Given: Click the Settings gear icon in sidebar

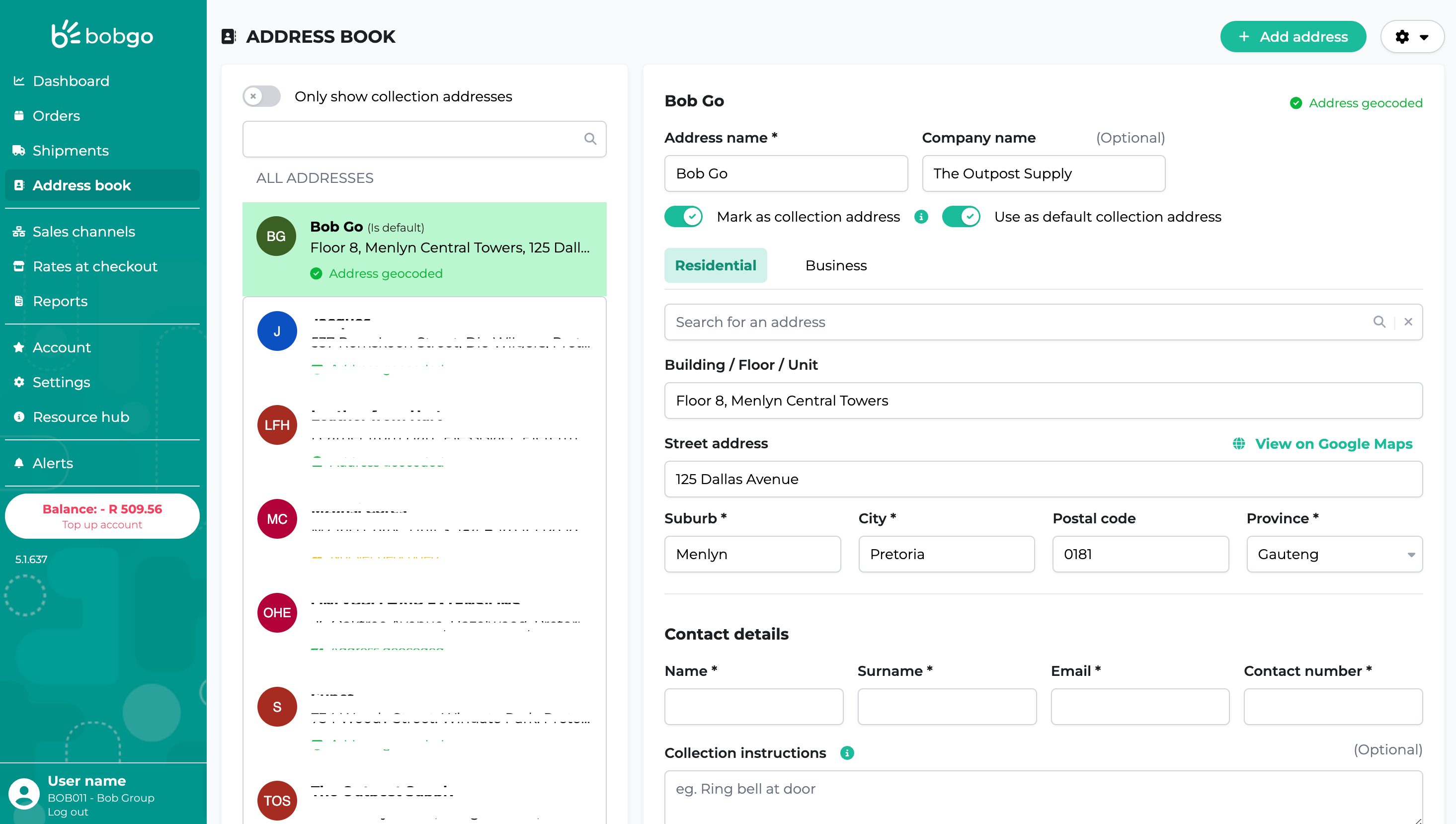Looking at the screenshot, I should [19, 382].
